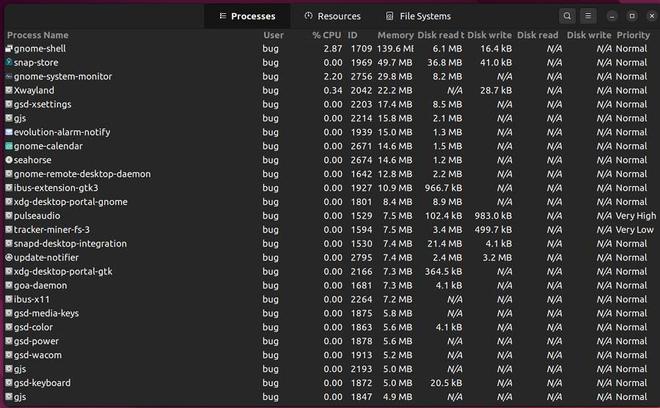Sort by % CPU column header

327,35
